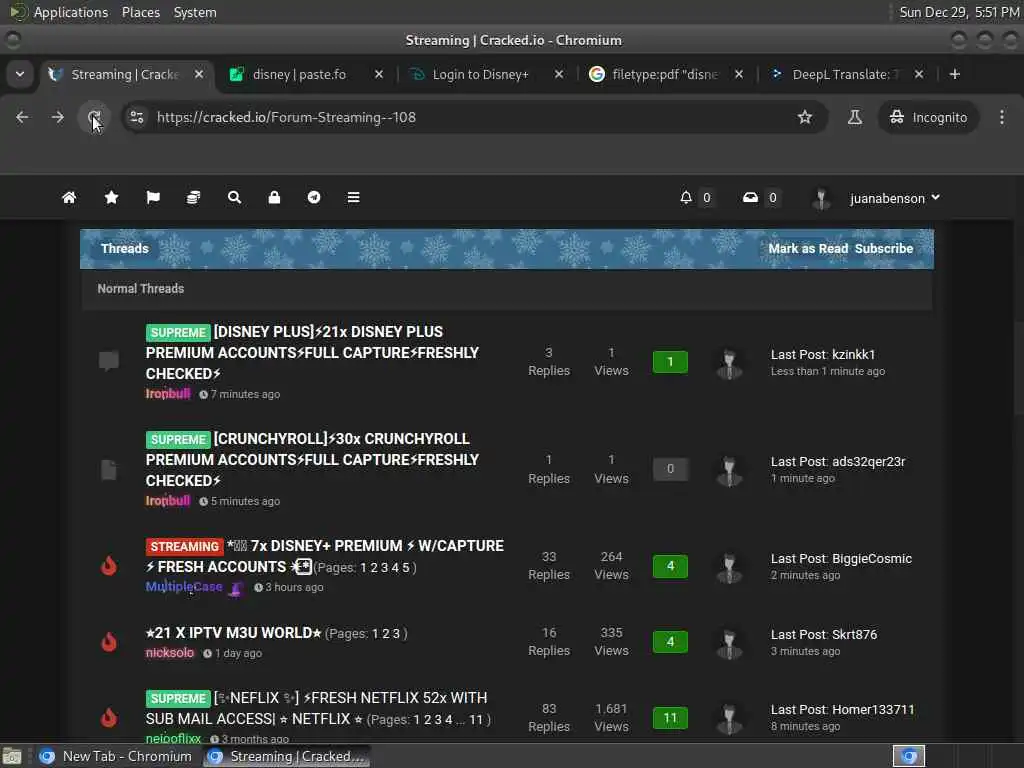Open 21x Disney Plus premium accounts thread
The image size is (1024, 768).
tap(312, 353)
